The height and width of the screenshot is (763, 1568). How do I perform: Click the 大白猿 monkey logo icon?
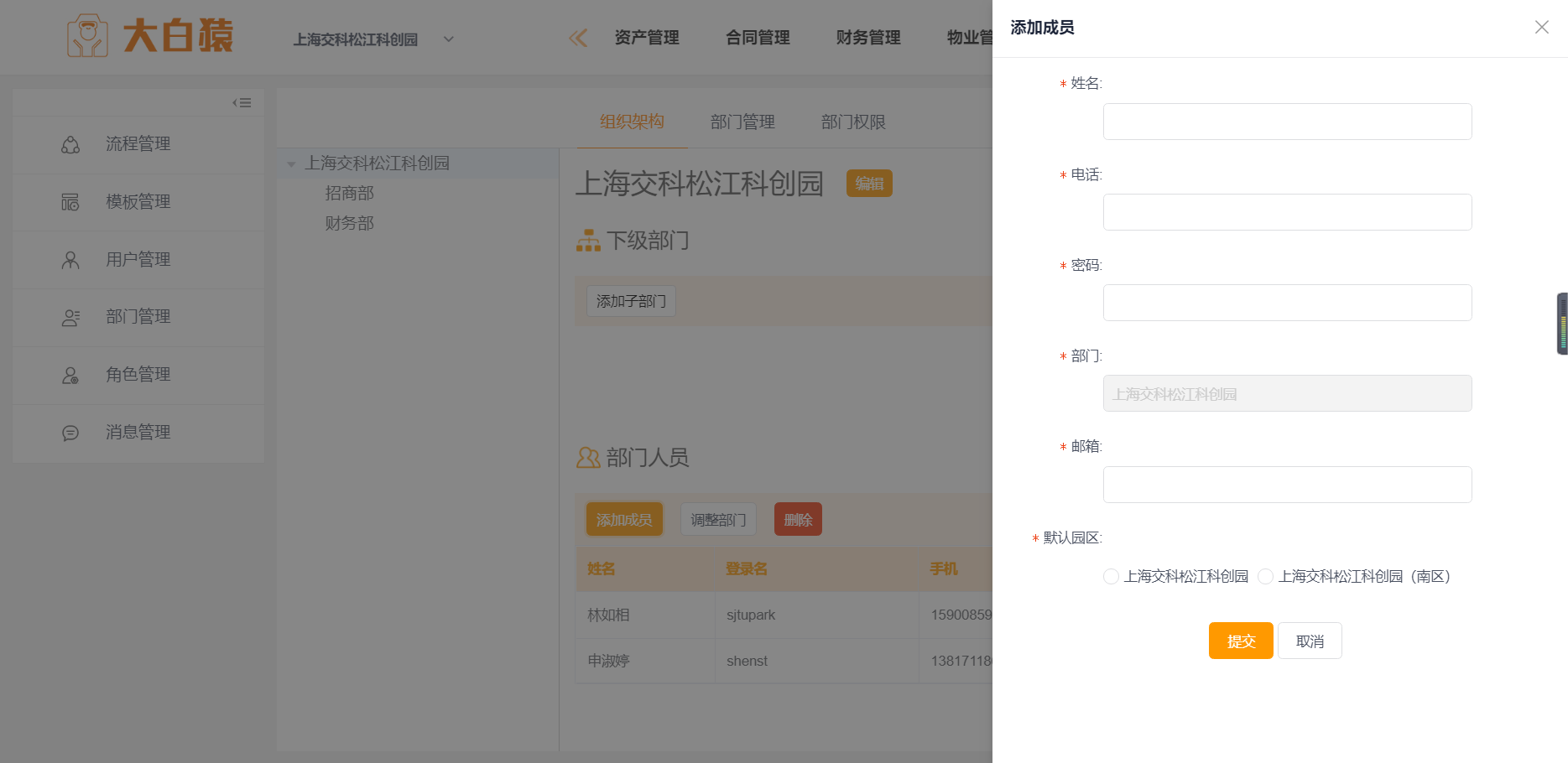[87, 36]
